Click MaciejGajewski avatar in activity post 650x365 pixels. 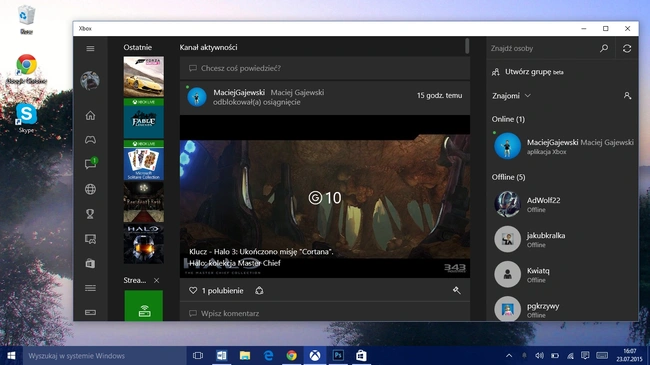point(197,97)
